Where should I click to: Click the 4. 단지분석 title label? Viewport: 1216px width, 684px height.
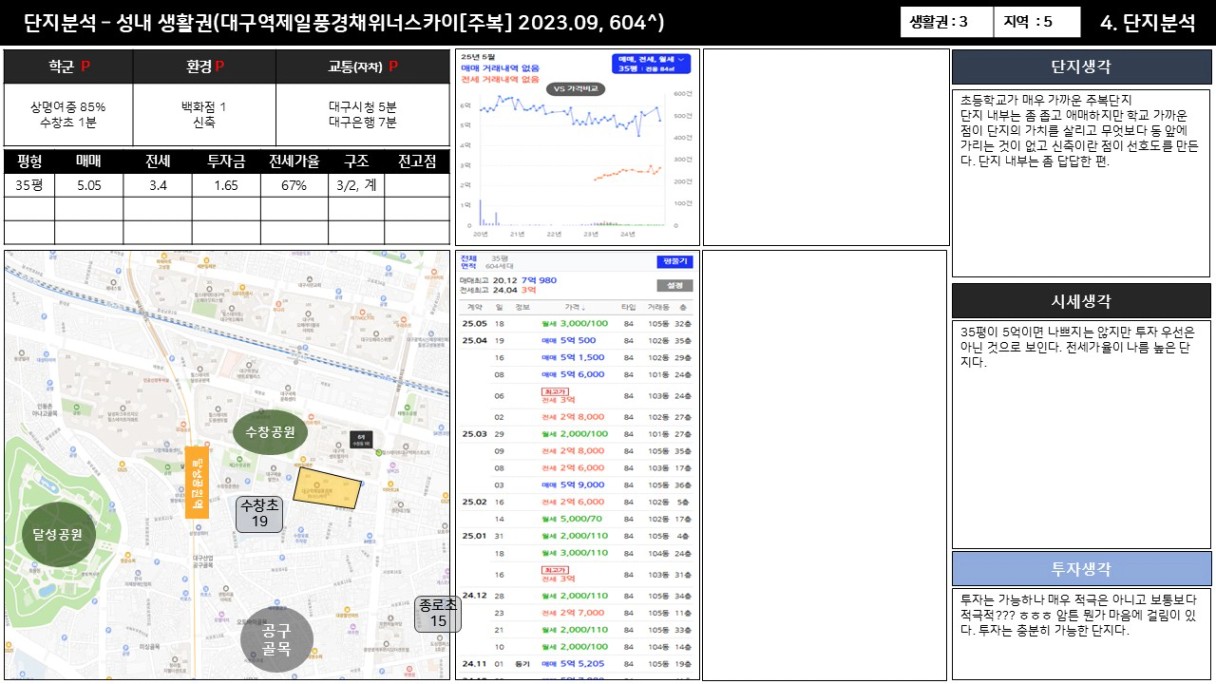[x=1147, y=23]
